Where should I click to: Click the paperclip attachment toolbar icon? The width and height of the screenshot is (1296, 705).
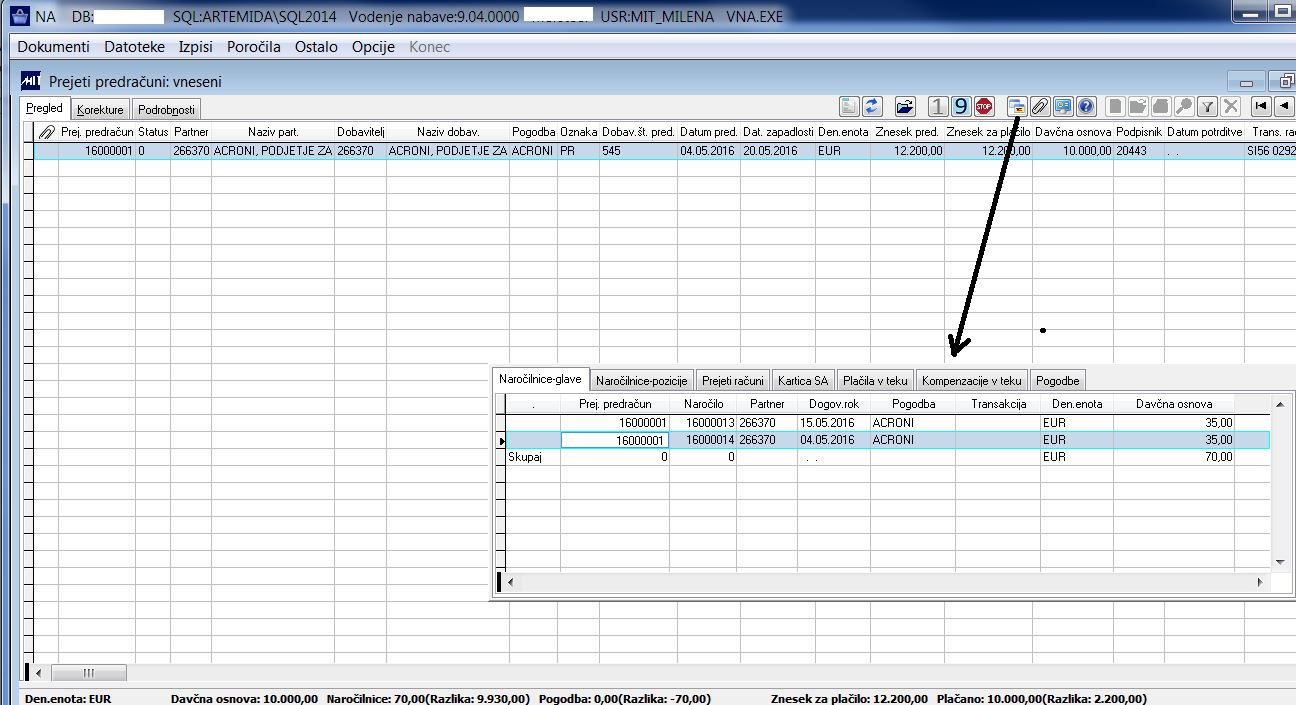point(1040,106)
